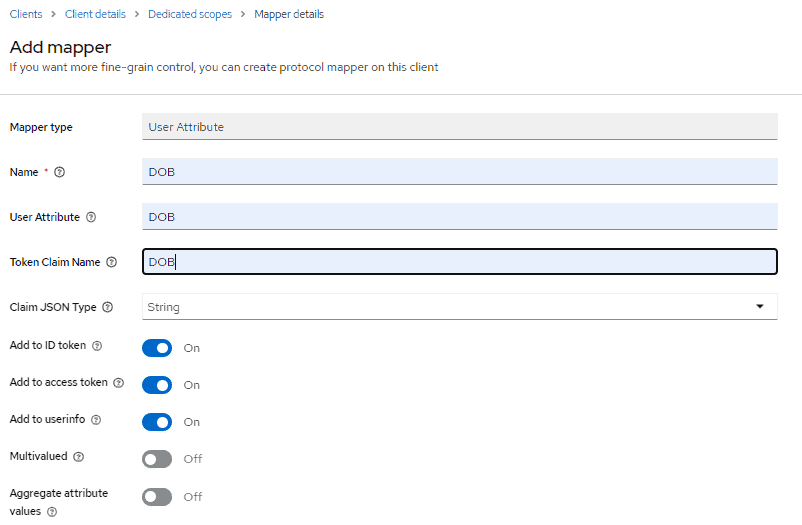802x525 pixels.
Task: Click help icon beside Claim JSON Type
Action: (107, 307)
